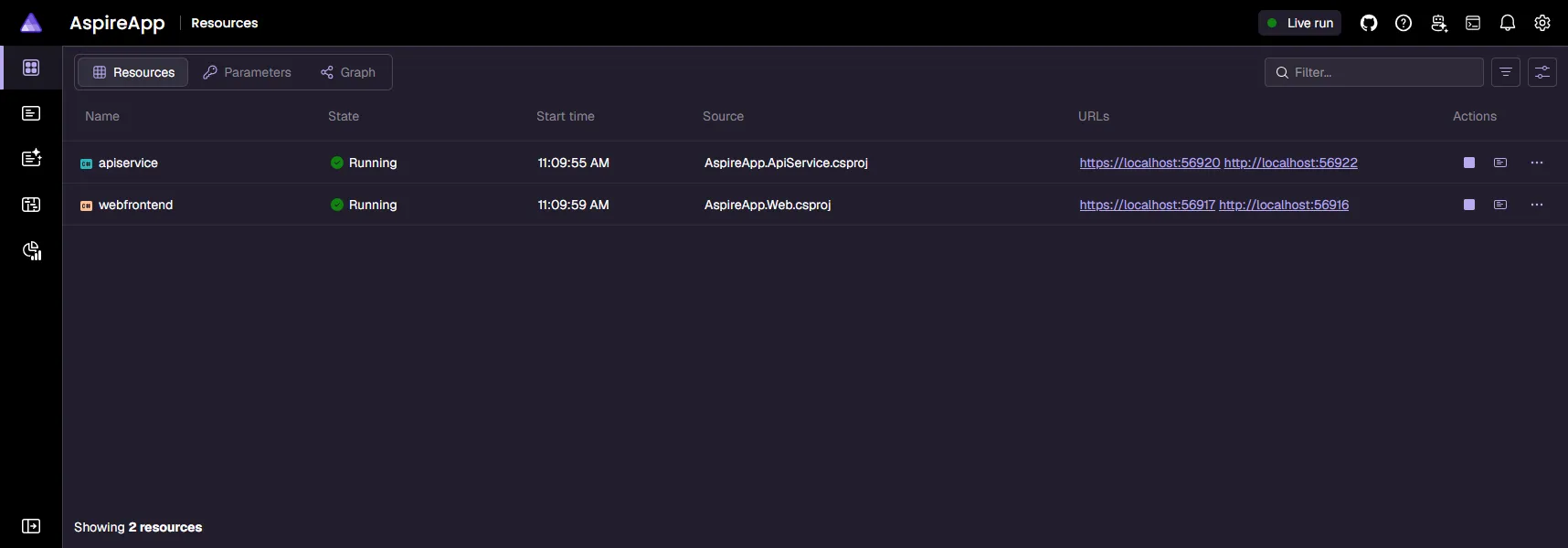
Task: Sort by the State column header
Action: coord(344,116)
